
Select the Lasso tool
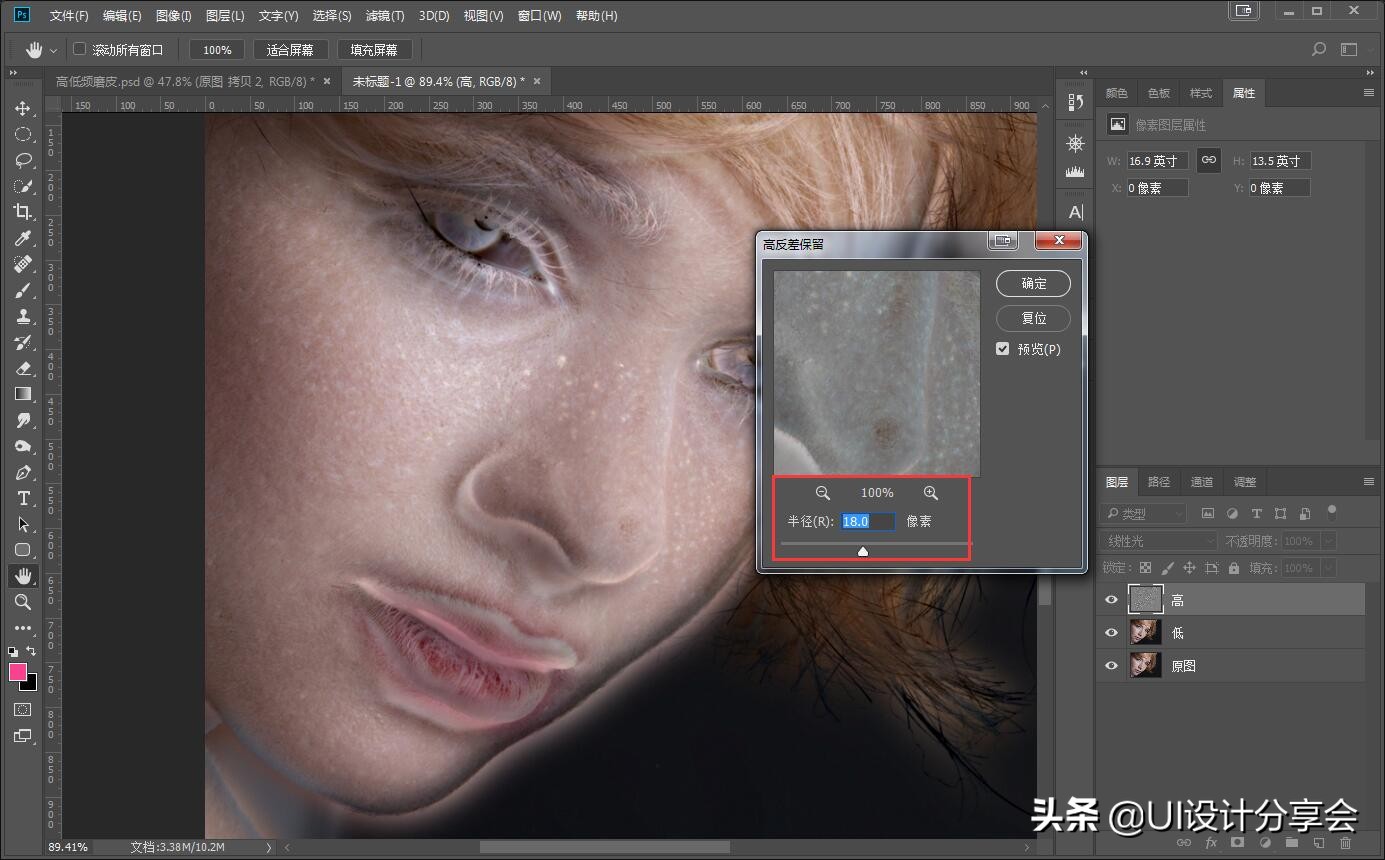22,160
